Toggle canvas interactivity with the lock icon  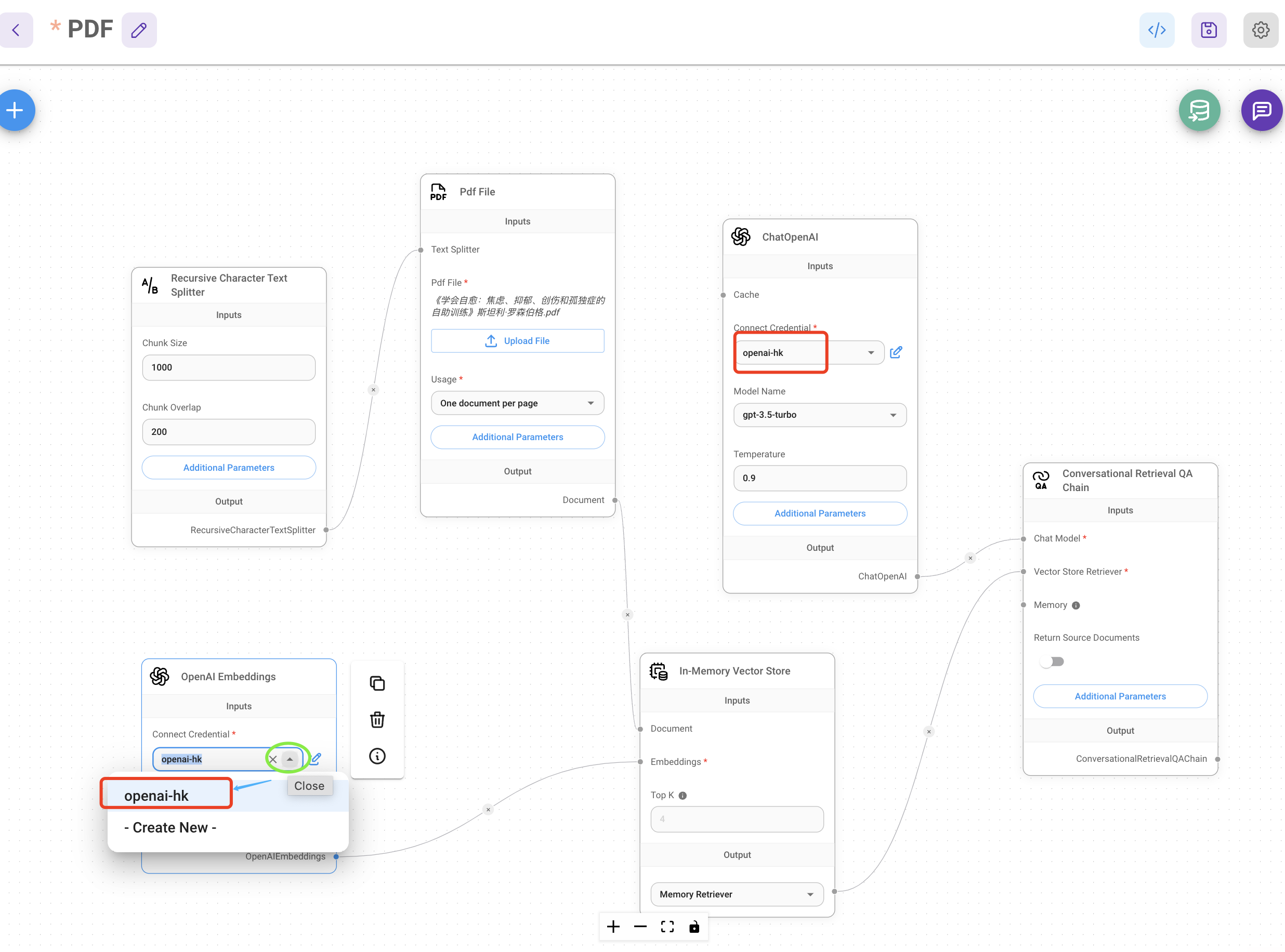694,927
